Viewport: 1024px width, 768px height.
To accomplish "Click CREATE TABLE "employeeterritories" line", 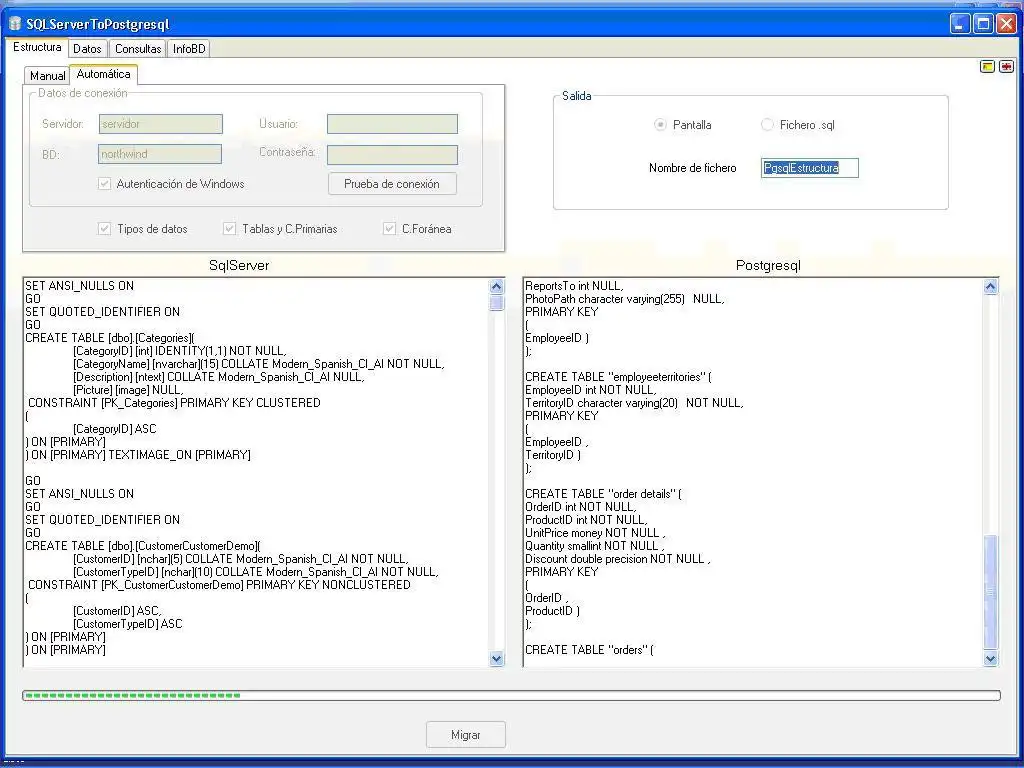I will pyautogui.click(x=618, y=377).
